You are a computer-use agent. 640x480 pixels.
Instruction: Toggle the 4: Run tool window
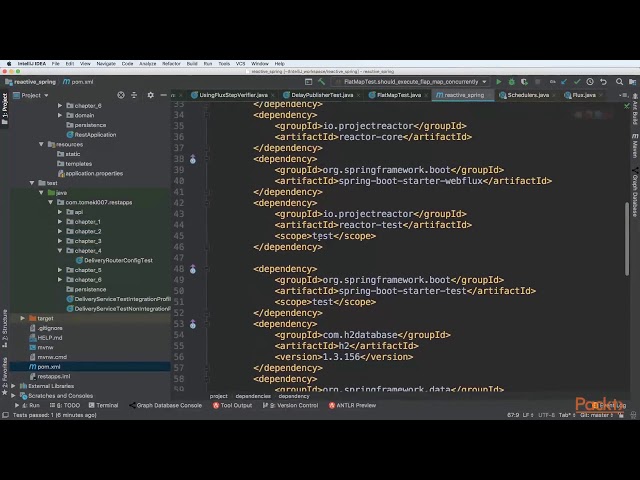click(x=28, y=405)
